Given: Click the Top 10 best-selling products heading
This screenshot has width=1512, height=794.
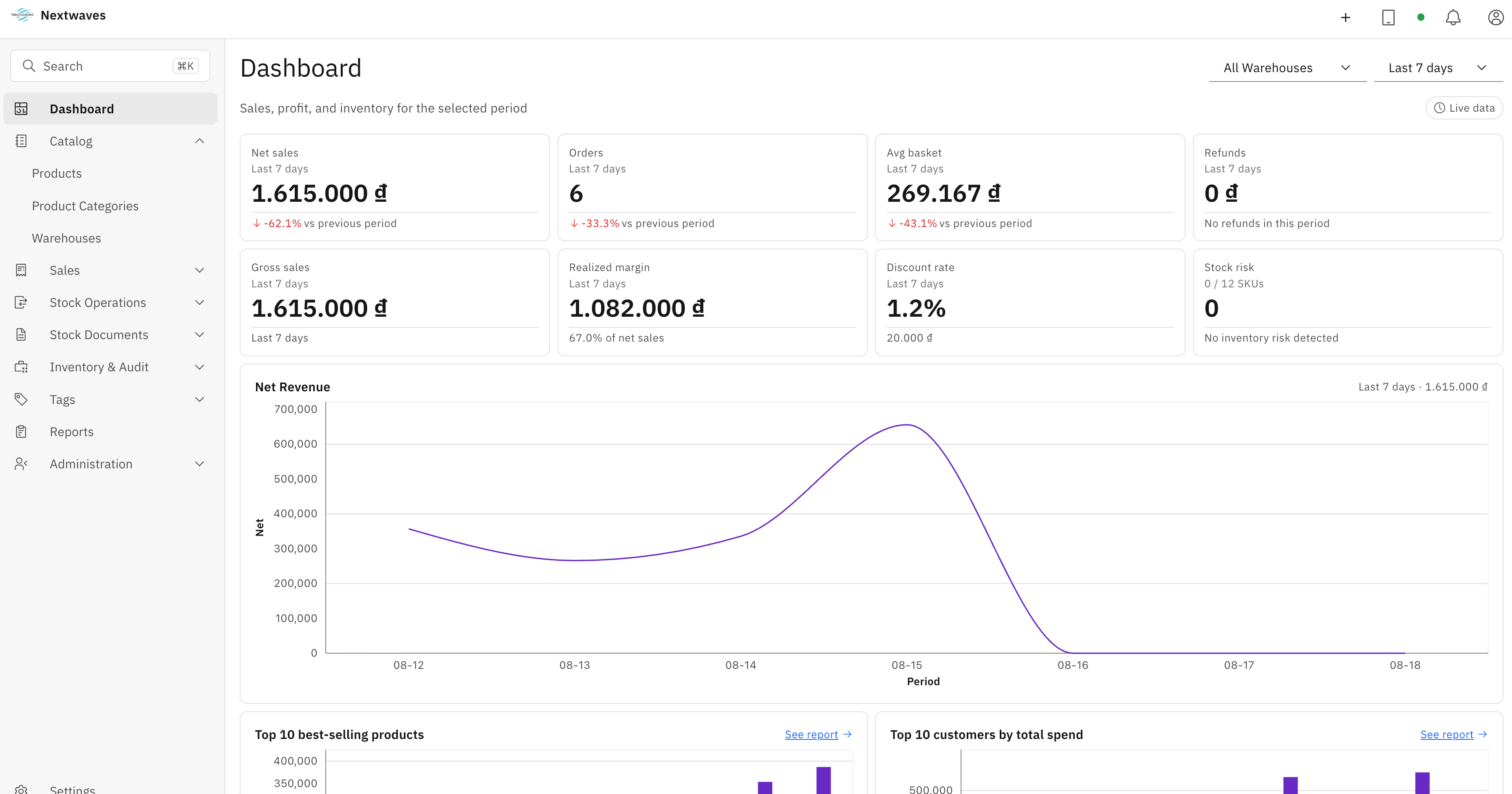Looking at the screenshot, I should 339,734.
